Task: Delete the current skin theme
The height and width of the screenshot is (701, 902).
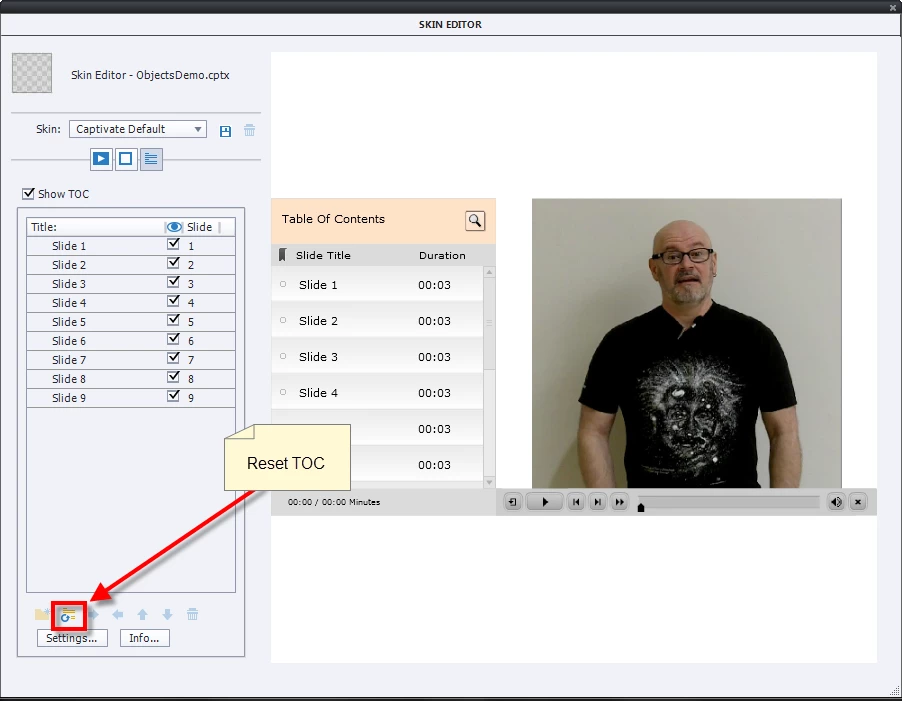Action: coord(250,131)
